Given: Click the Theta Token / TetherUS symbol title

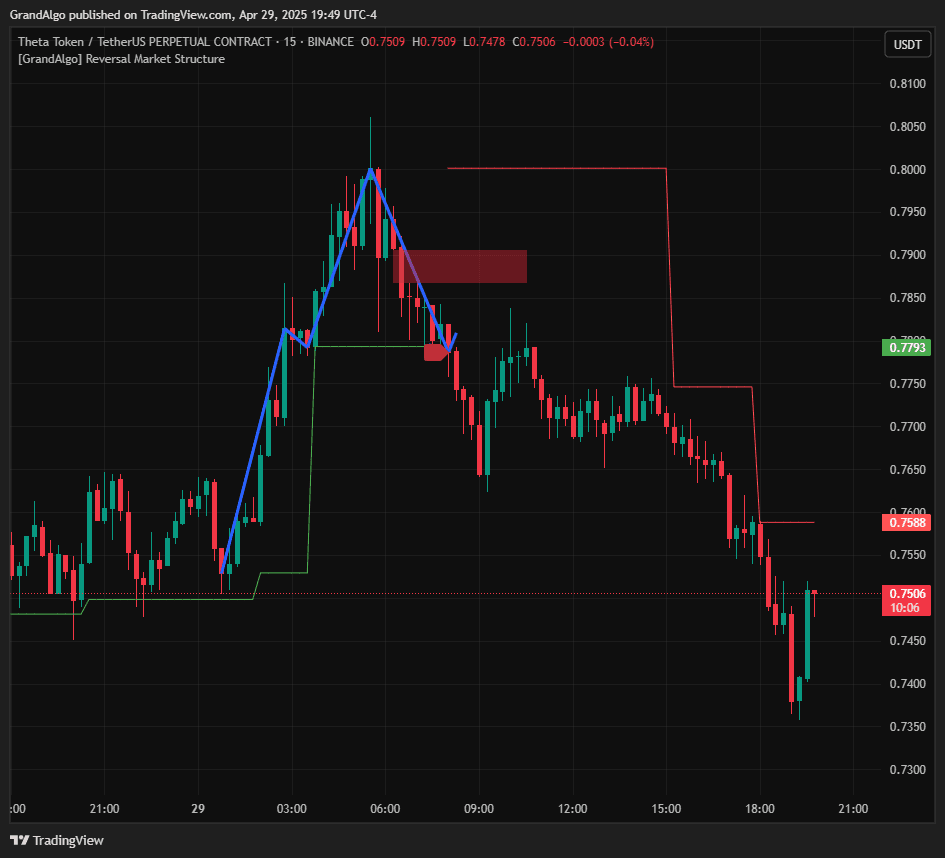Looking at the screenshot, I should [x=145, y=42].
